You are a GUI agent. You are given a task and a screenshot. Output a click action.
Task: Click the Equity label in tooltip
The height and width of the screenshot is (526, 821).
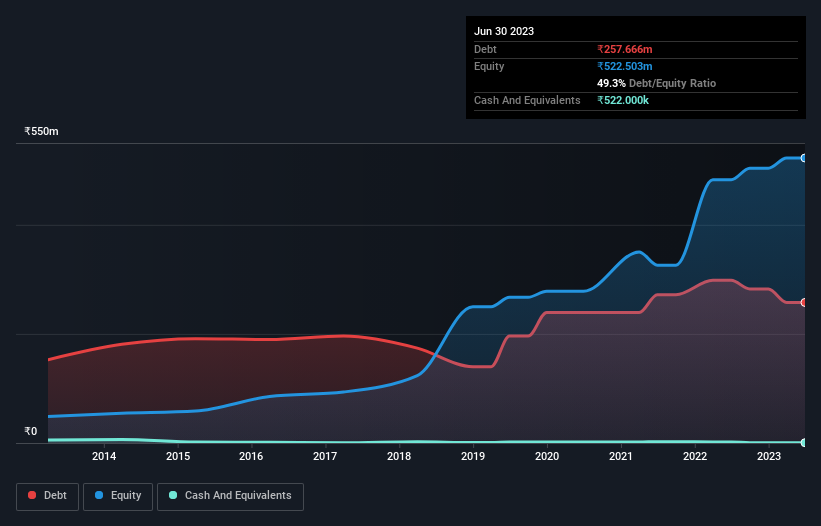tap(489, 66)
